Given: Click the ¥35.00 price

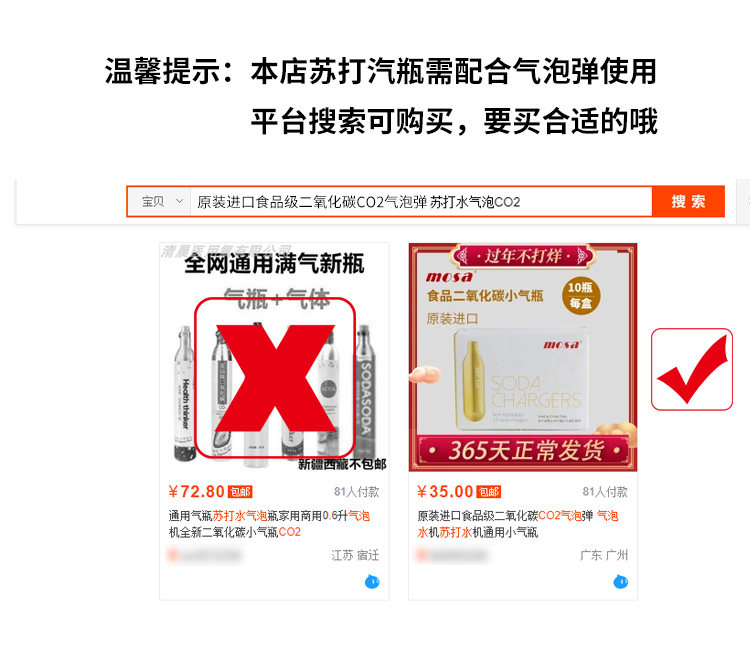Looking at the screenshot, I should [445, 491].
